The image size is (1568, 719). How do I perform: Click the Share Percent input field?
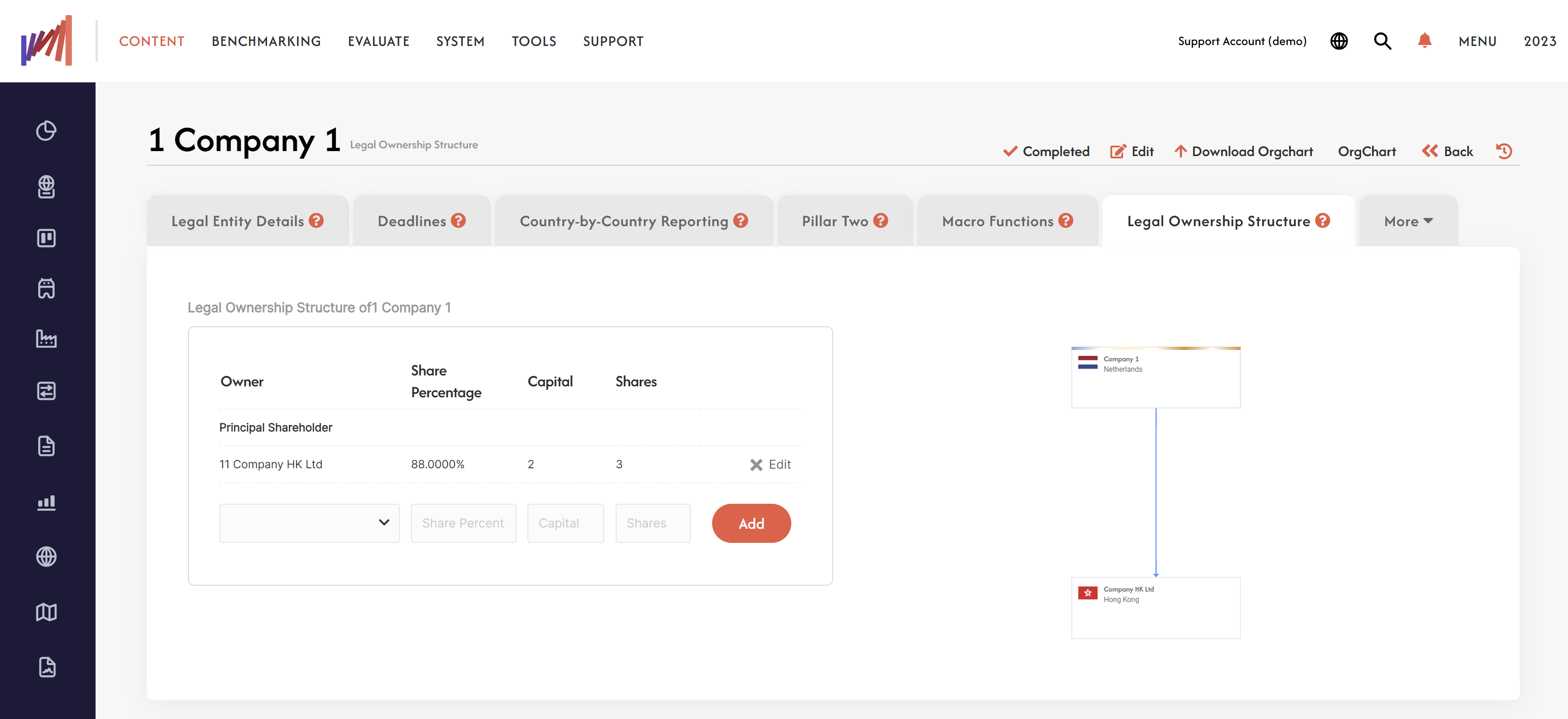point(463,522)
